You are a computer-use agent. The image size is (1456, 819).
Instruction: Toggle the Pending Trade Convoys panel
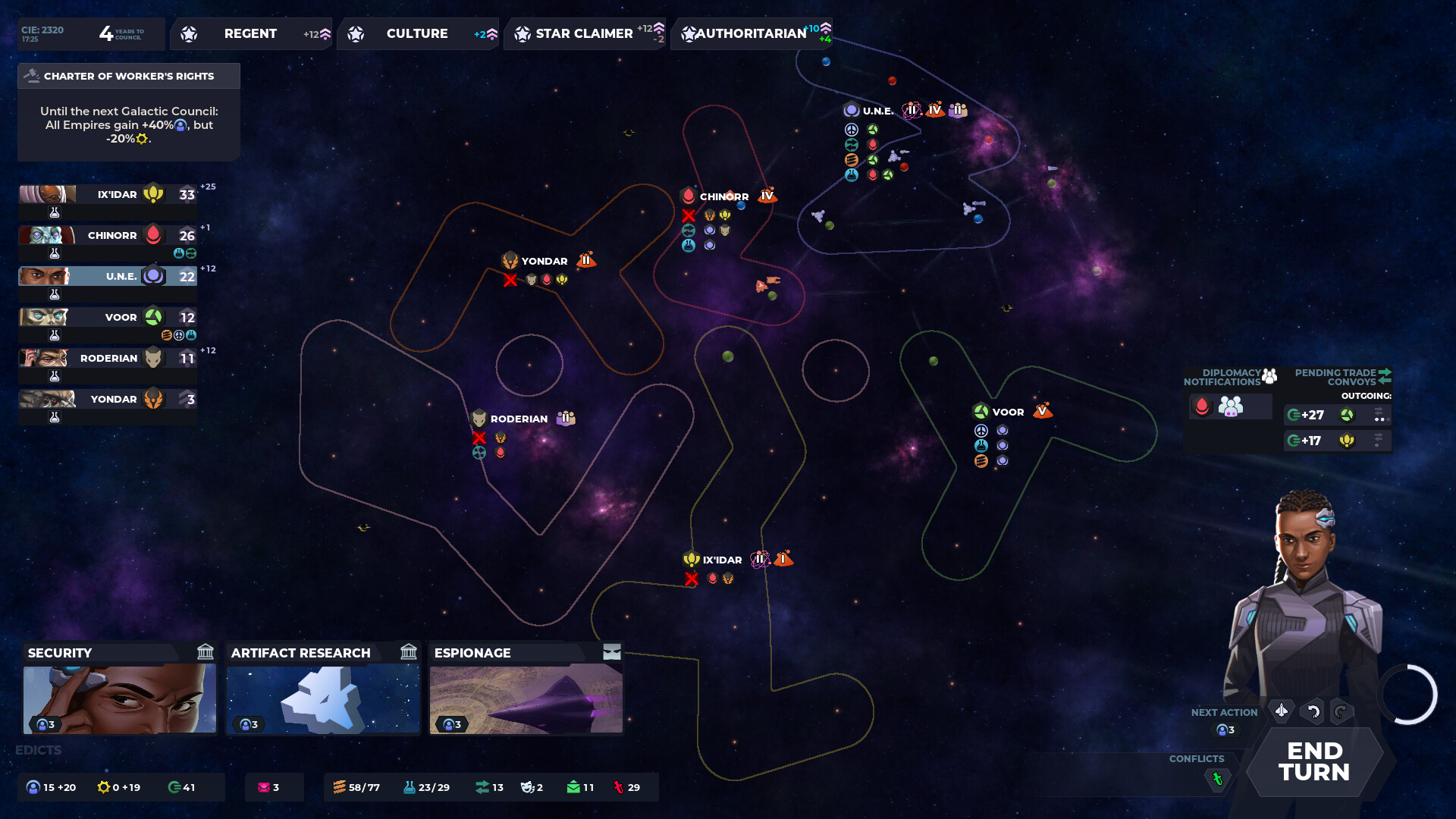point(1340,377)
